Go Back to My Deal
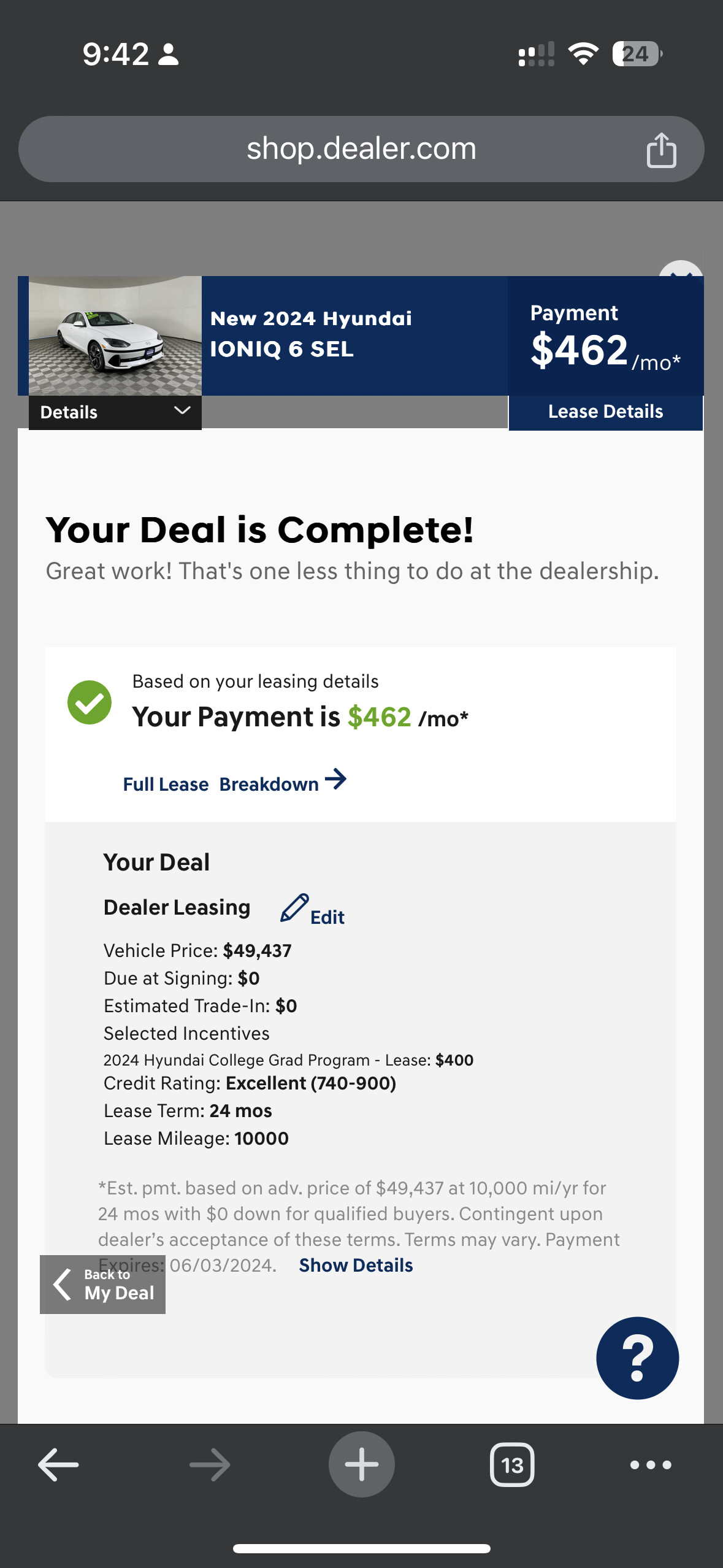Screen dimensions: 723x1568 [x=102, y=1285]
